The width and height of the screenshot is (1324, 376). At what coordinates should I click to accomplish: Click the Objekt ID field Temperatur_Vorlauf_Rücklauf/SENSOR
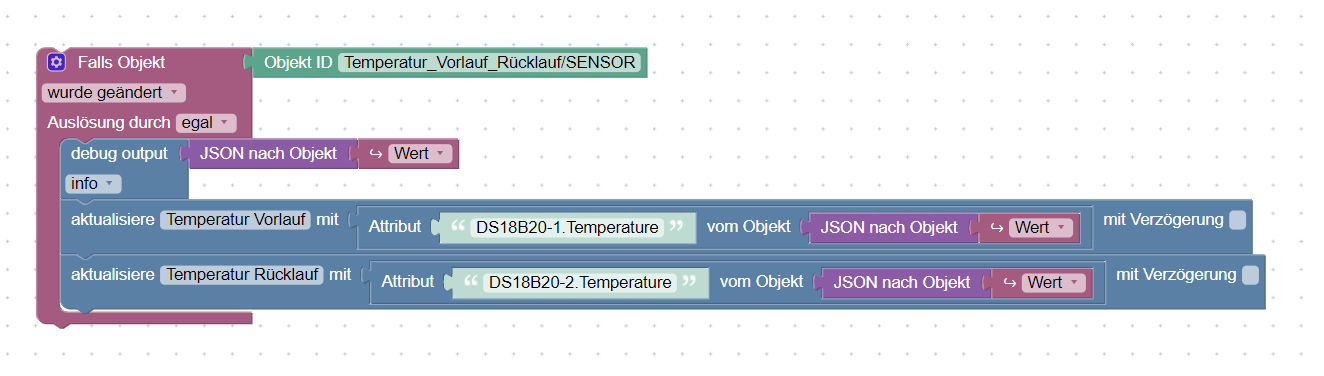(x=490, y=63)
